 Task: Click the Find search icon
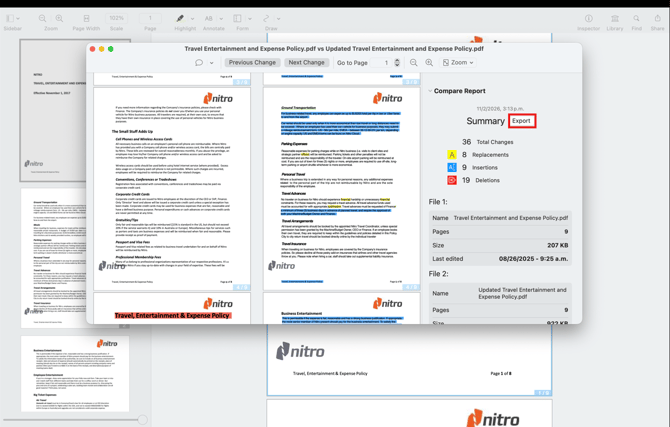click(636, 18)
